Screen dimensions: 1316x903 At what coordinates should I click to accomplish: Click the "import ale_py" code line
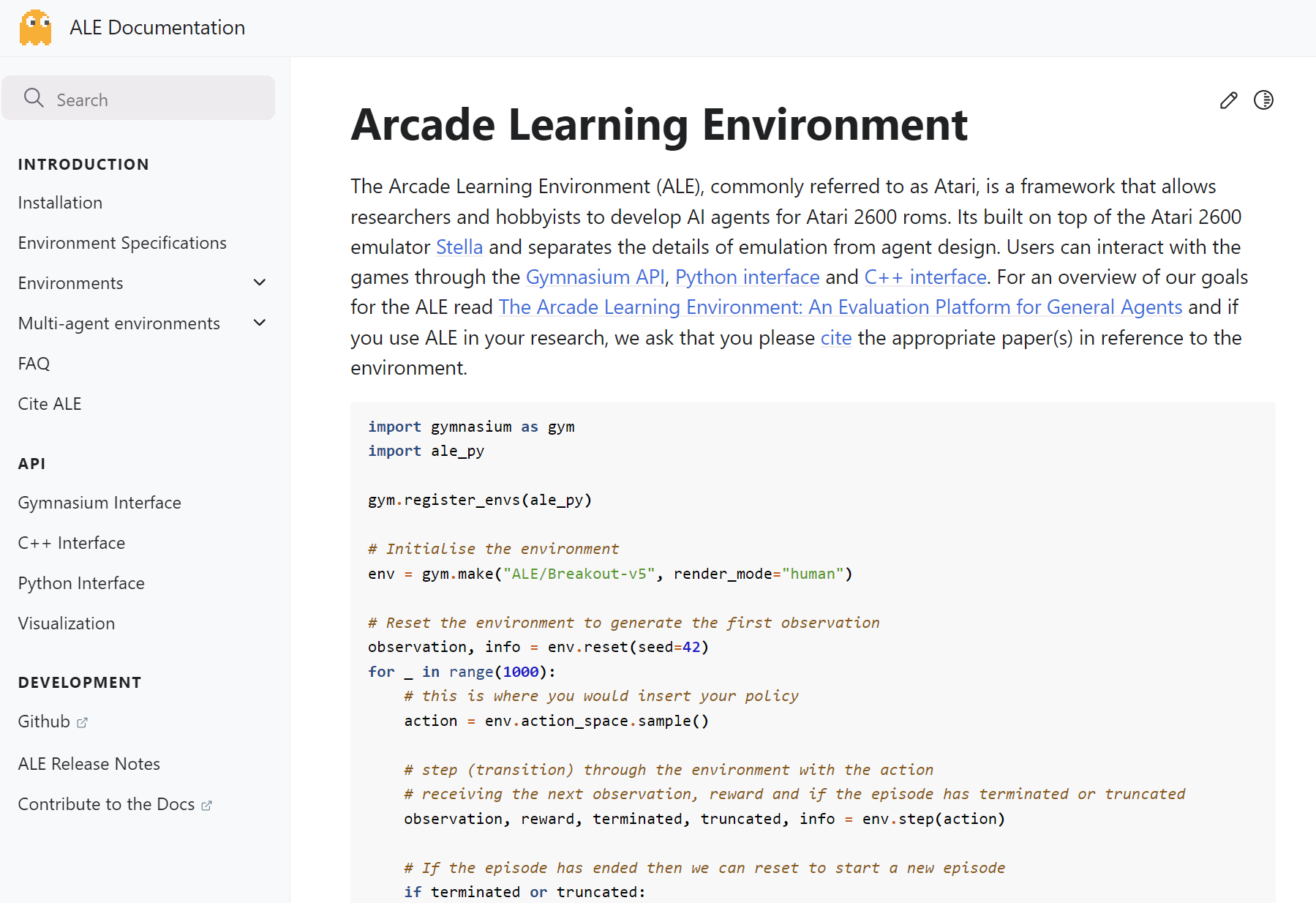pos(426,451)
